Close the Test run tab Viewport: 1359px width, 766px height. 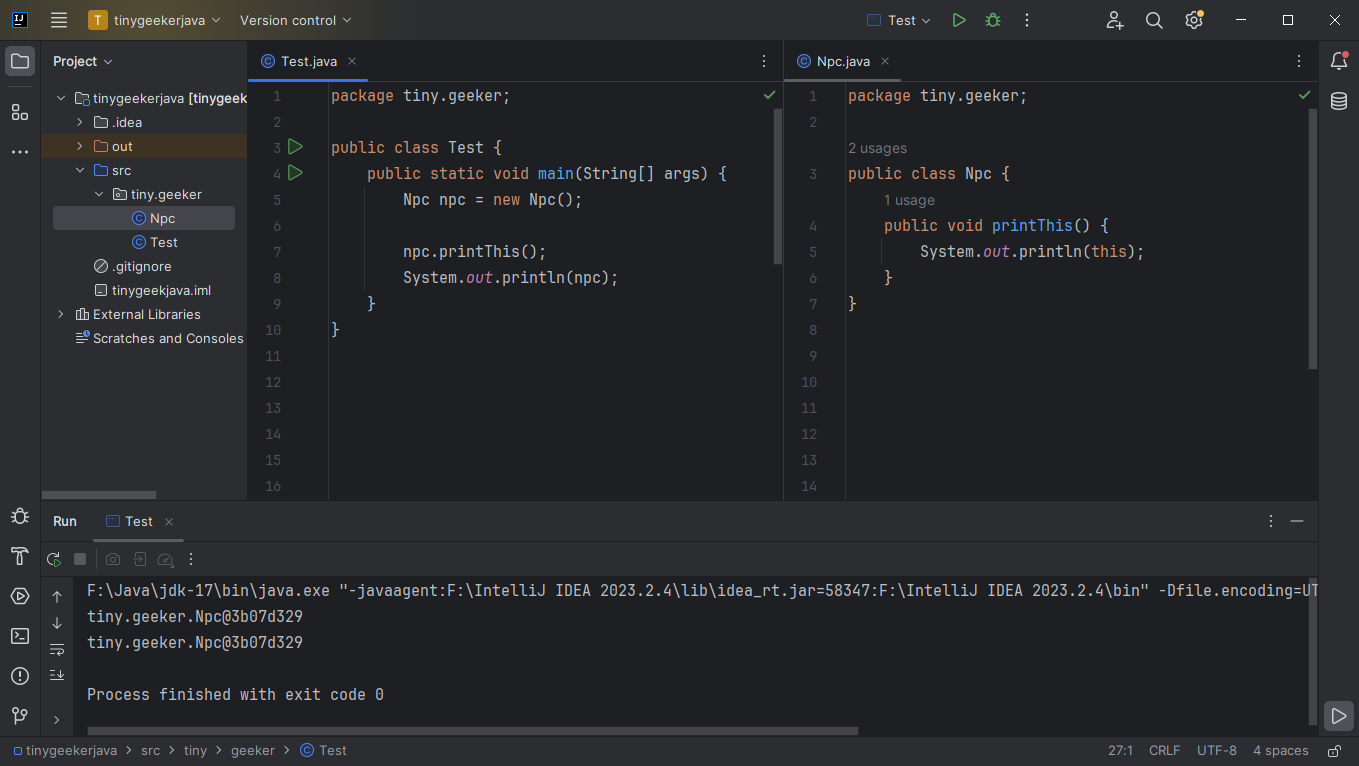[169, 522]
